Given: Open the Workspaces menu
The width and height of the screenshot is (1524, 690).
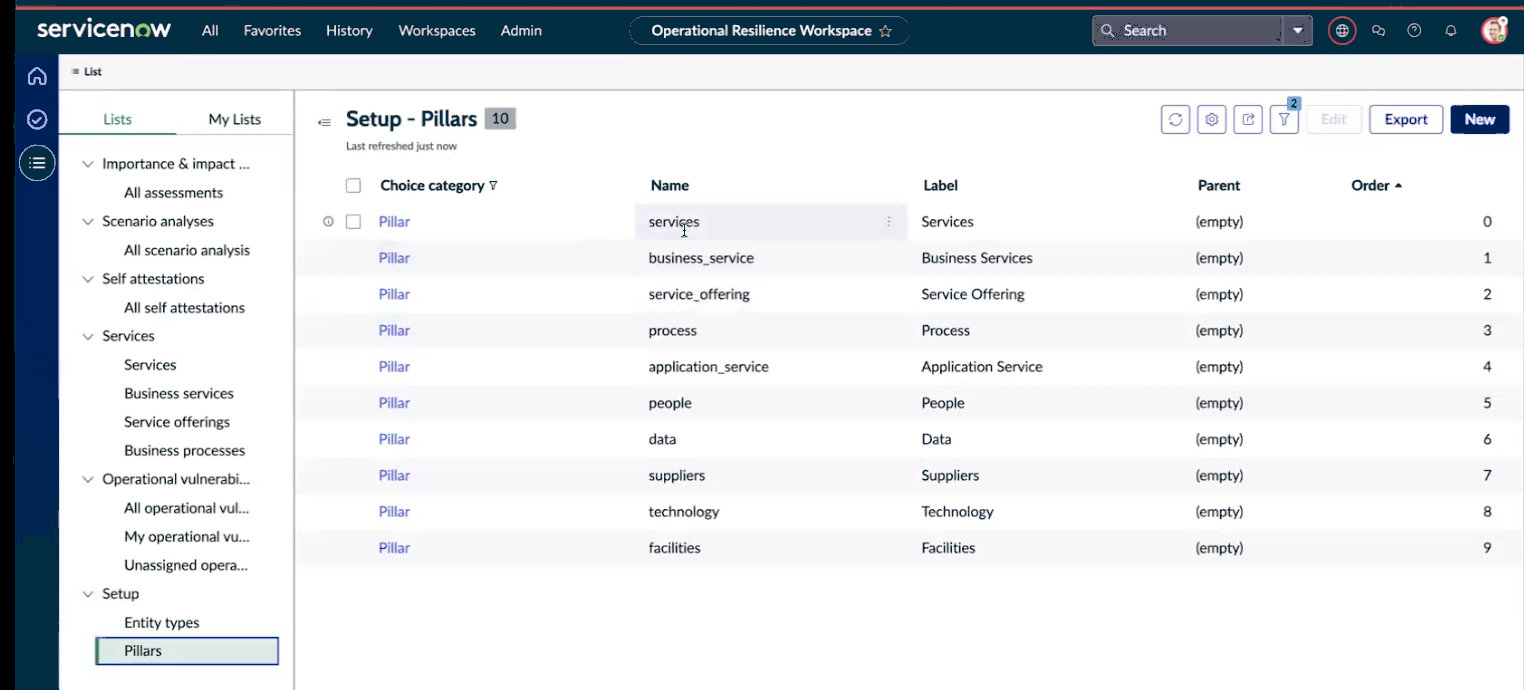Looking at the screenshot, I should click(x=437, y=31).
